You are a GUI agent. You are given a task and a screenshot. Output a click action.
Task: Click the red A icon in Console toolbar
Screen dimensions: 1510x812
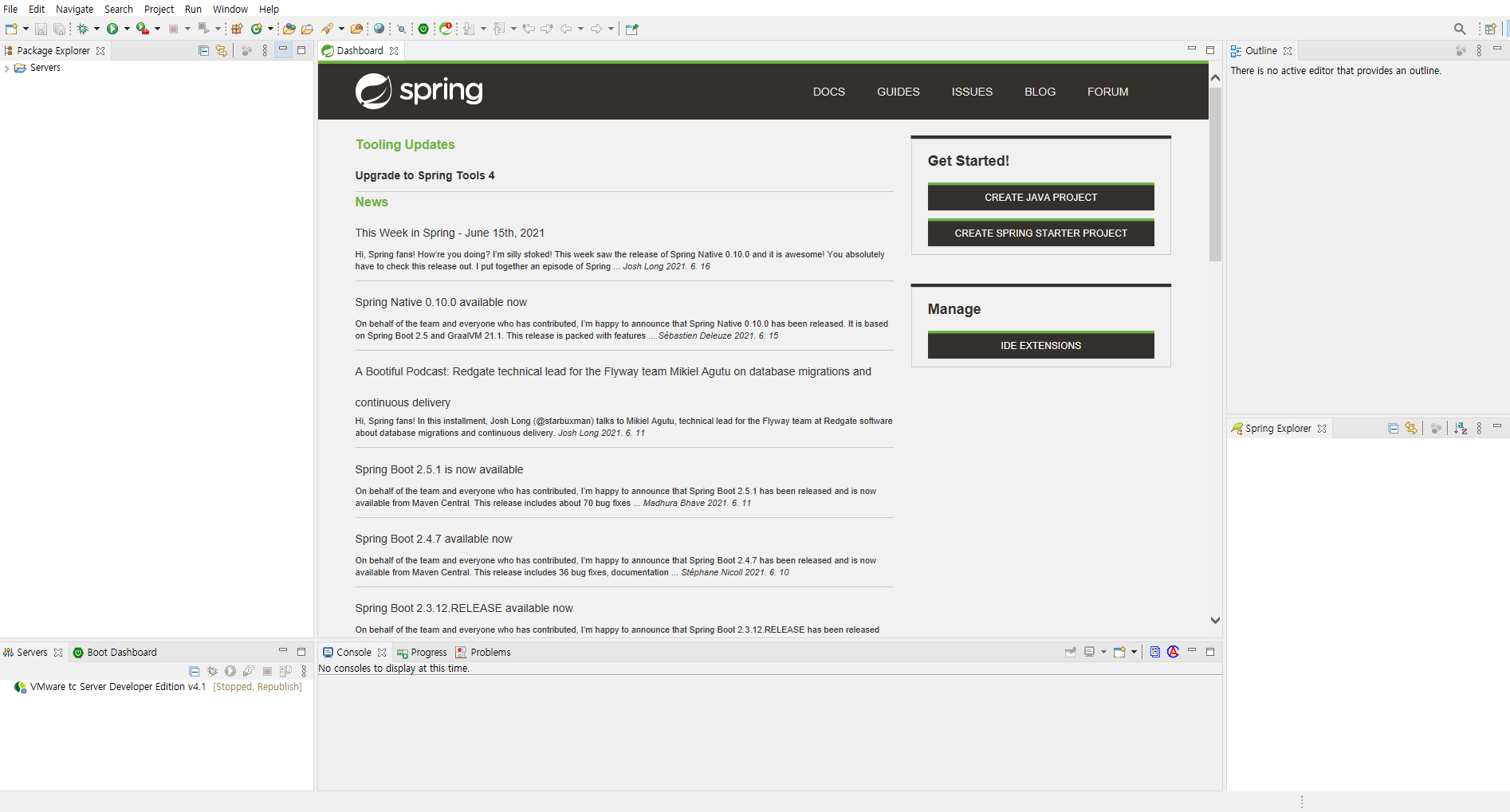[x=1174, y=652]
